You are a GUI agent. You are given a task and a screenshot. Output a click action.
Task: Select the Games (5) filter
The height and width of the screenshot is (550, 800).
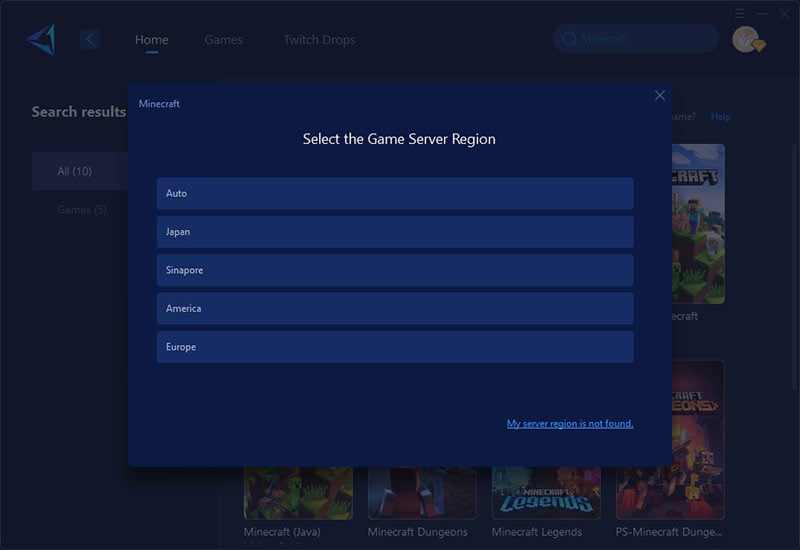(82, 210)
